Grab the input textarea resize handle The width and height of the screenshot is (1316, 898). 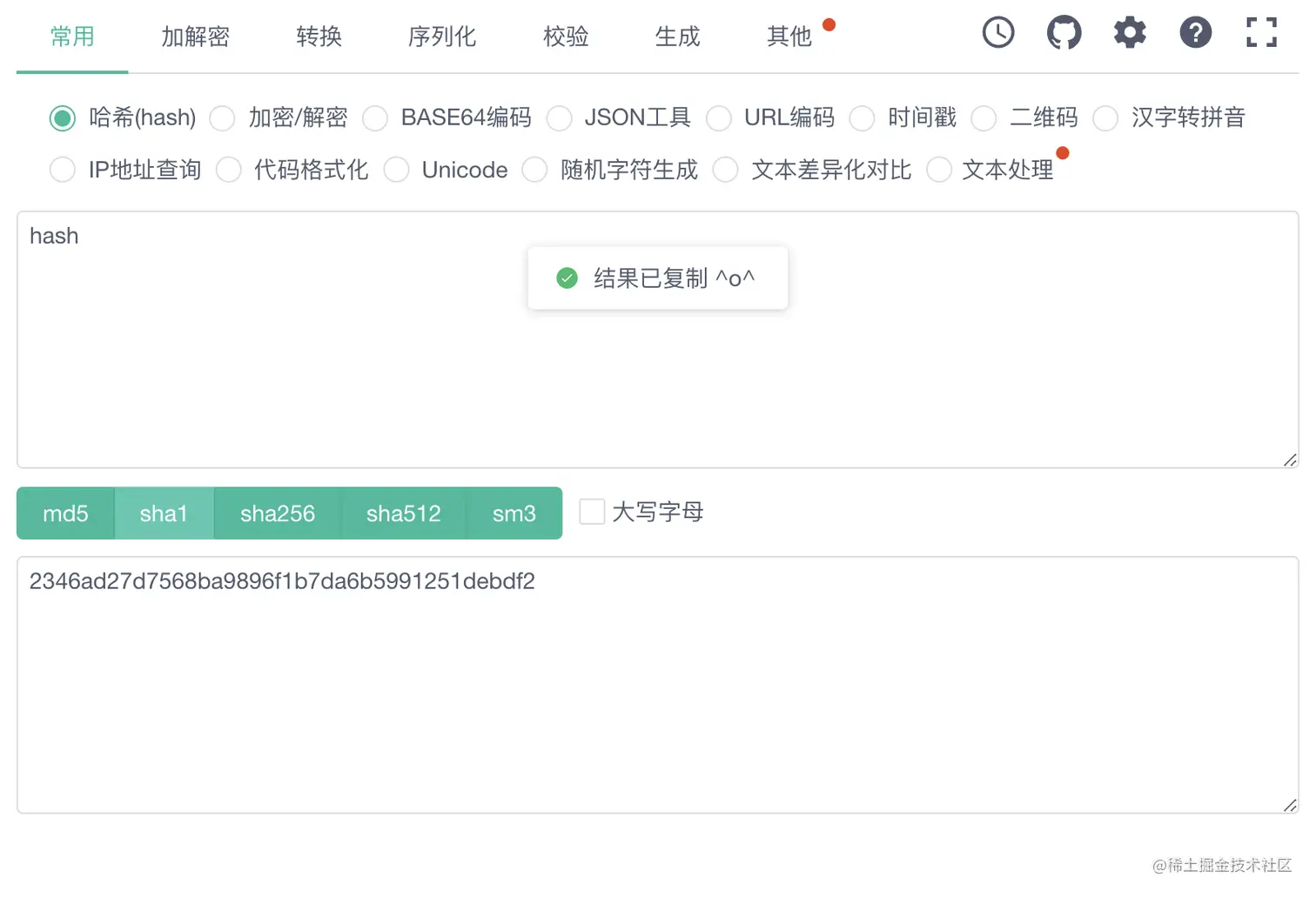click(x=1290, y=459)
